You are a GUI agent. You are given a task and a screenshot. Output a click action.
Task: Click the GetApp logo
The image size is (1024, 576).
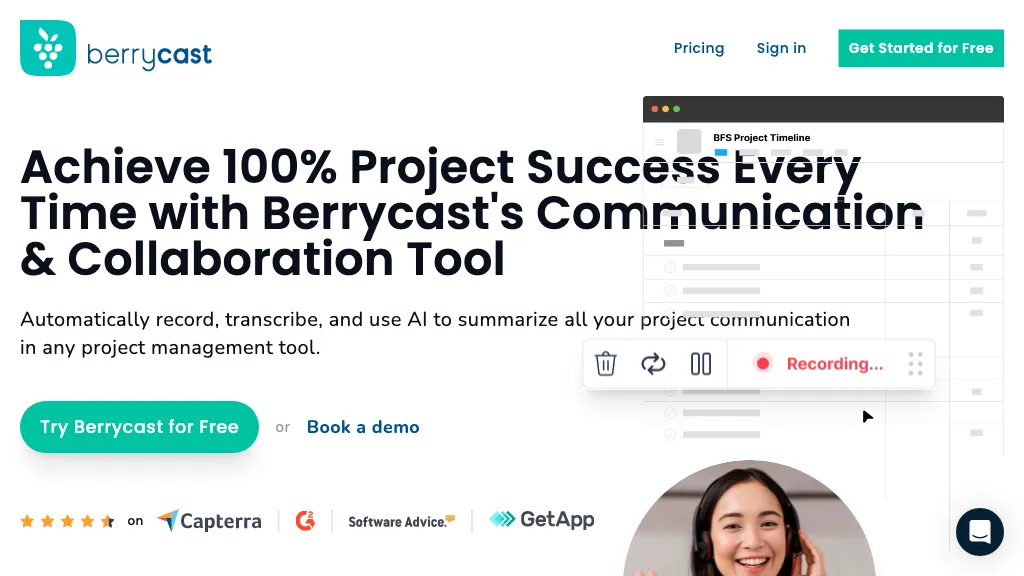541,519
